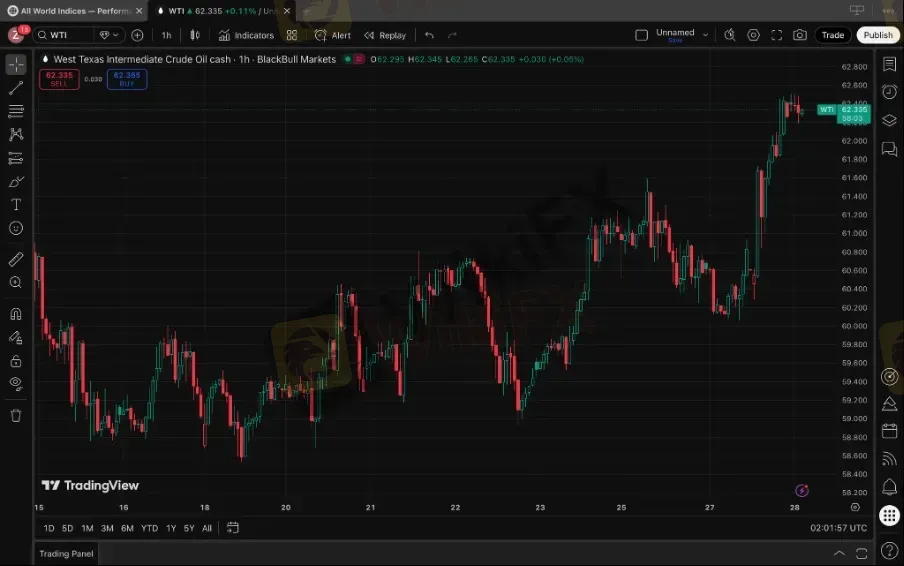Select the text annotation tool
Viewport: 904px width, 566px height.
pyautogui.click(x=16, y=204)
